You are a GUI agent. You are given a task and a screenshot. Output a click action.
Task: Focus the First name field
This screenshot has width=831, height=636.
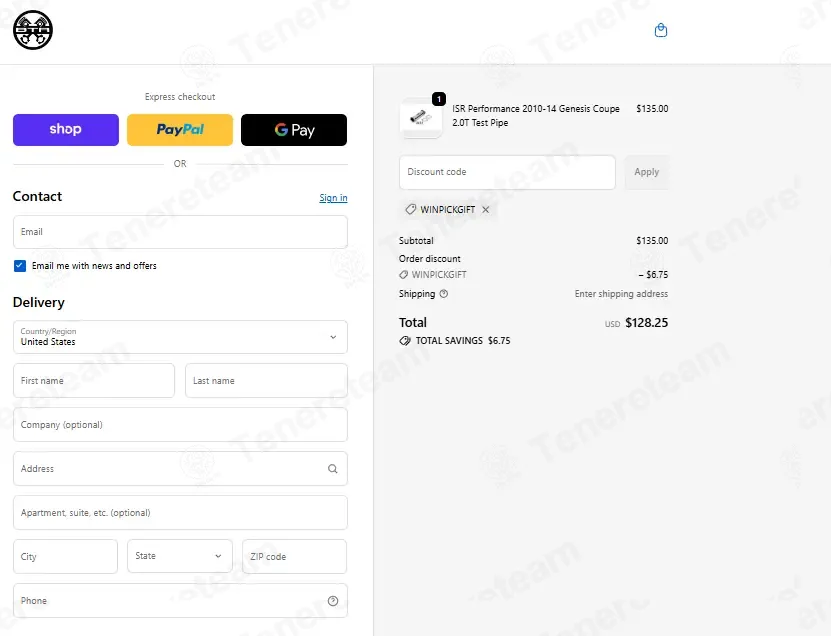(x=94, y=381)
